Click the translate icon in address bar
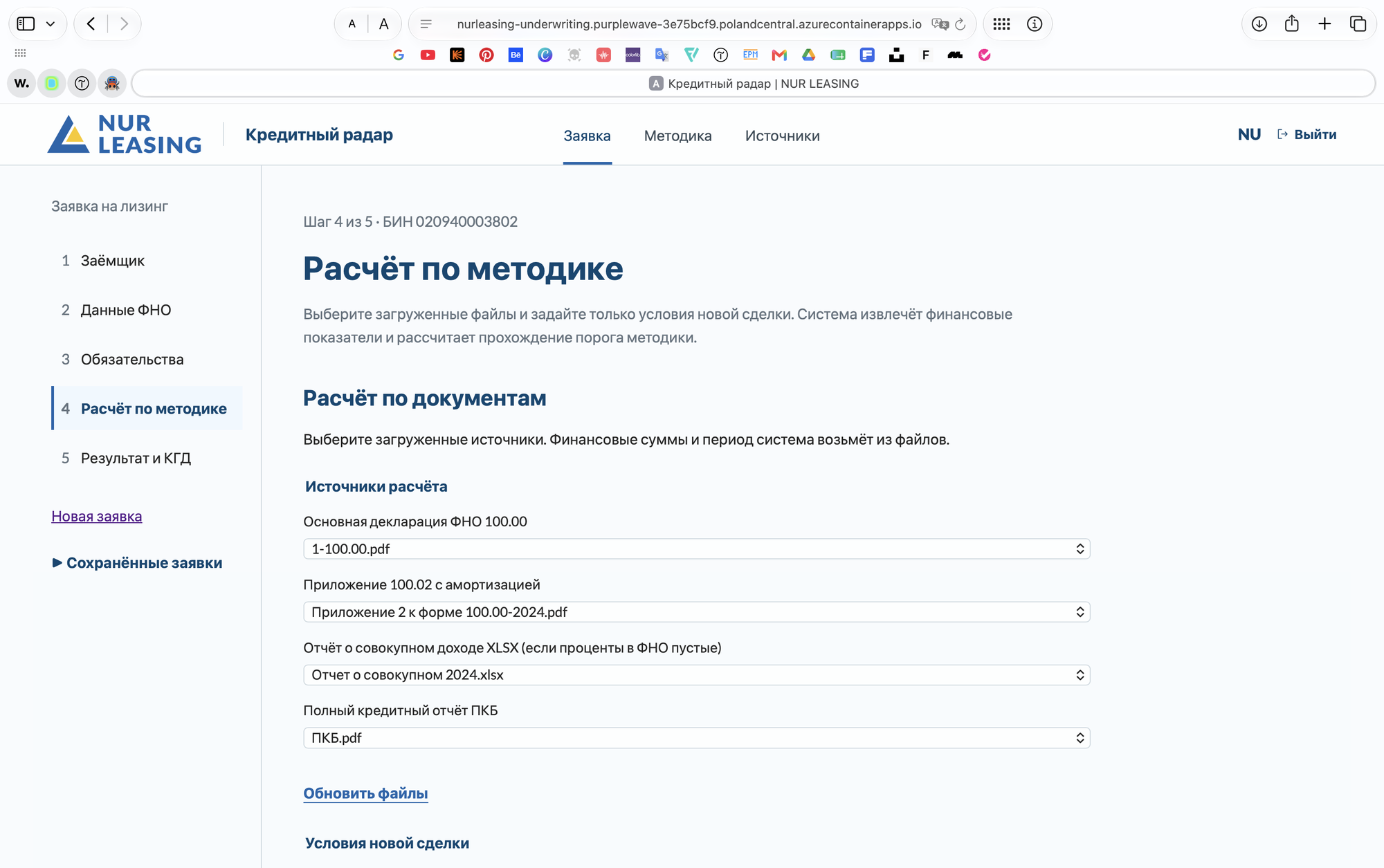This screenshot has width=1384, height=868. click(940, 24)
